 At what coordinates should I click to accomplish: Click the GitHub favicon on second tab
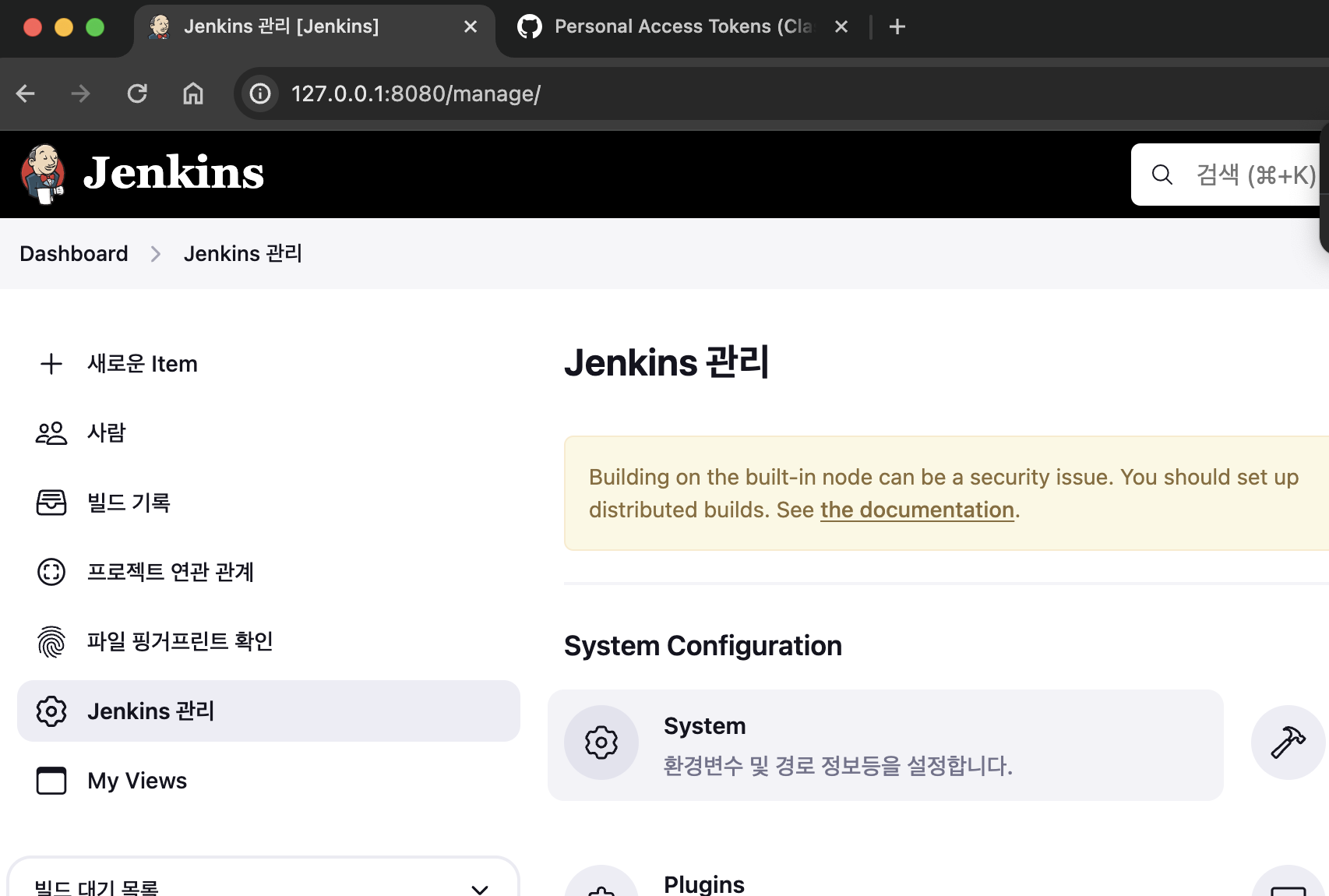click(530, 26)
